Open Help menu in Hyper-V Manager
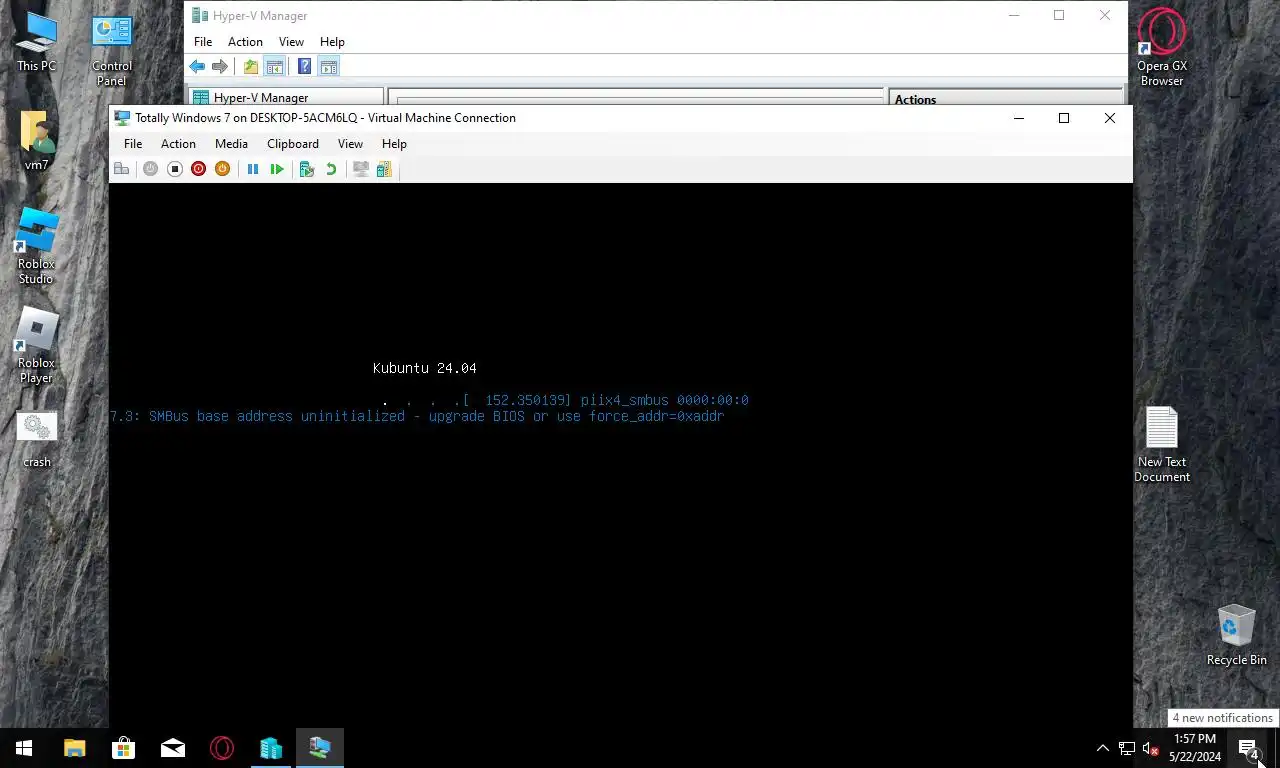Image resolution: width=1280 pixels, height=768 pixels. pyautogui.click(x=332, y=42)
